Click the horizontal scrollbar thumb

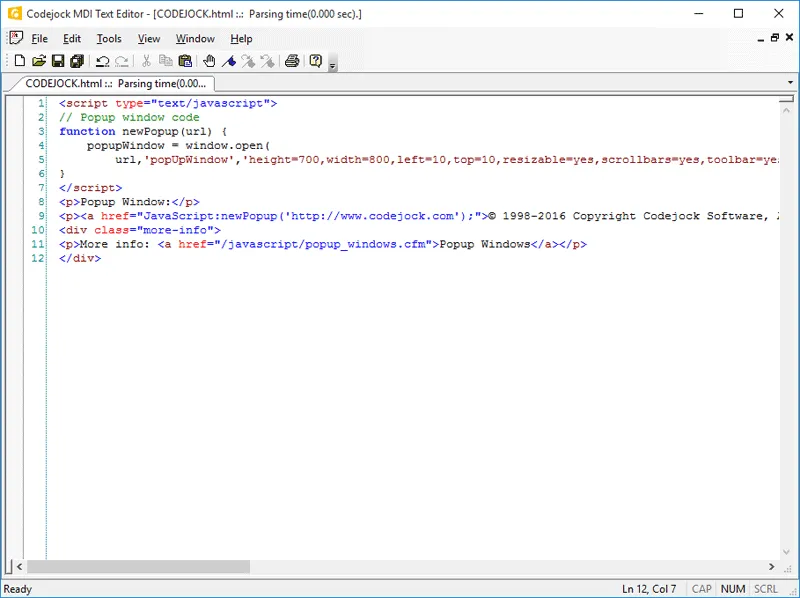click(138, 566)
